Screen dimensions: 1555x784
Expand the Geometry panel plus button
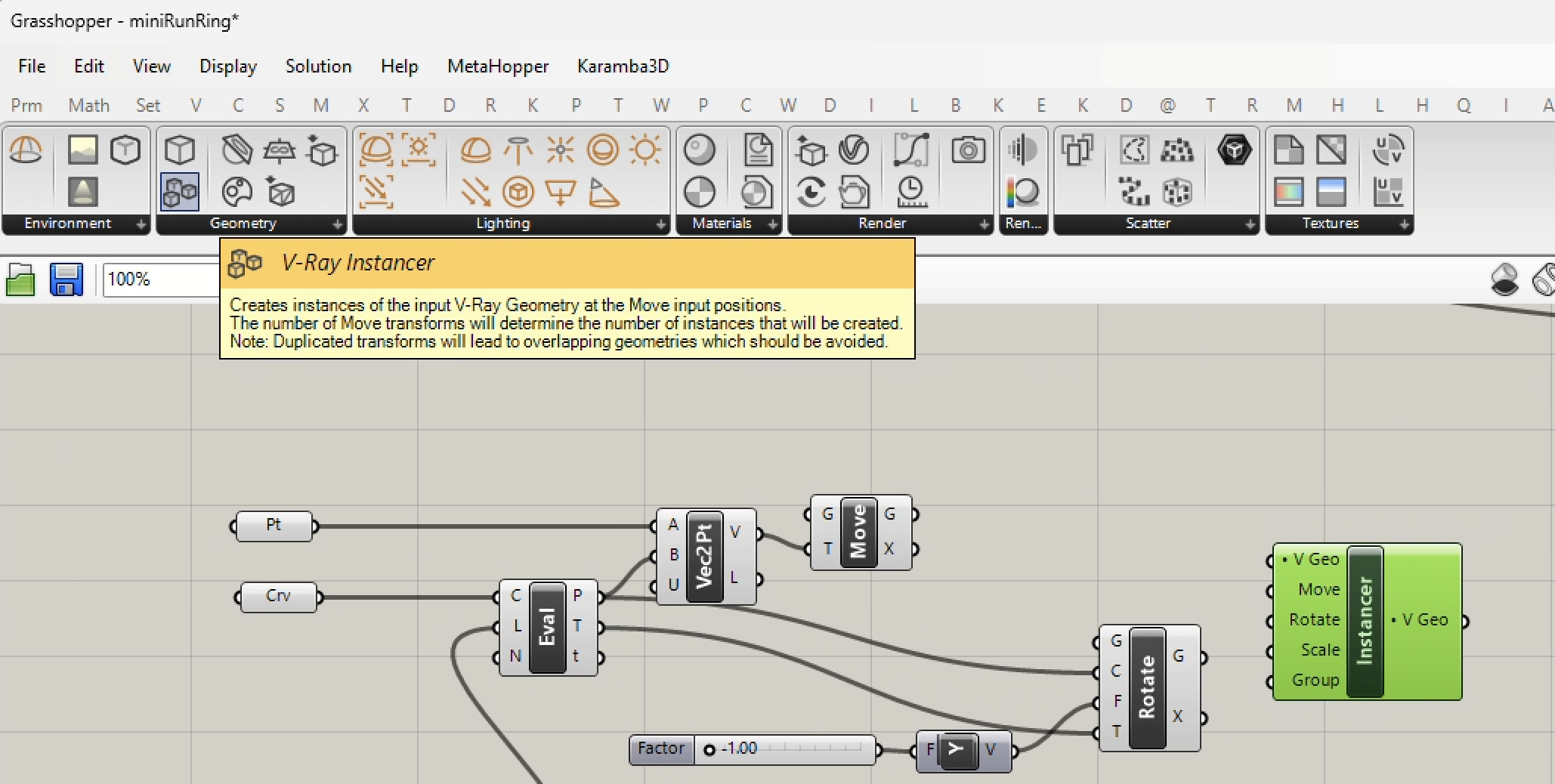pyautogui.click(x=337, y=224)
